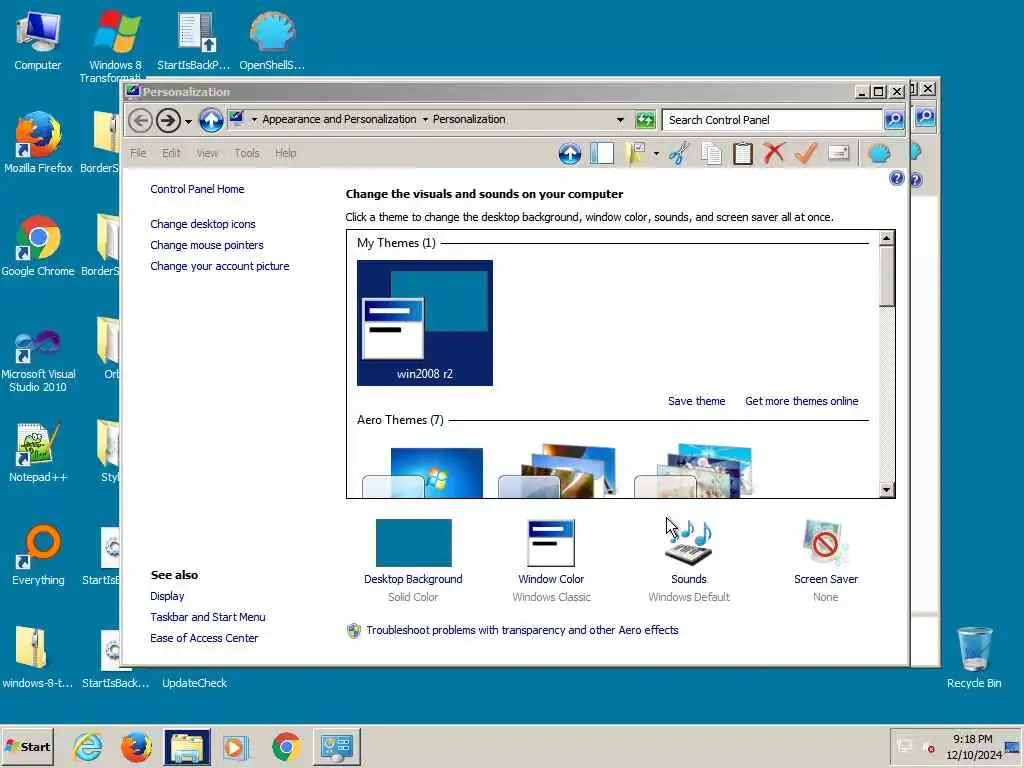Click the File Explorer taskbar button
Viewport: 1024px width, 768px height.
click(187, 747)
